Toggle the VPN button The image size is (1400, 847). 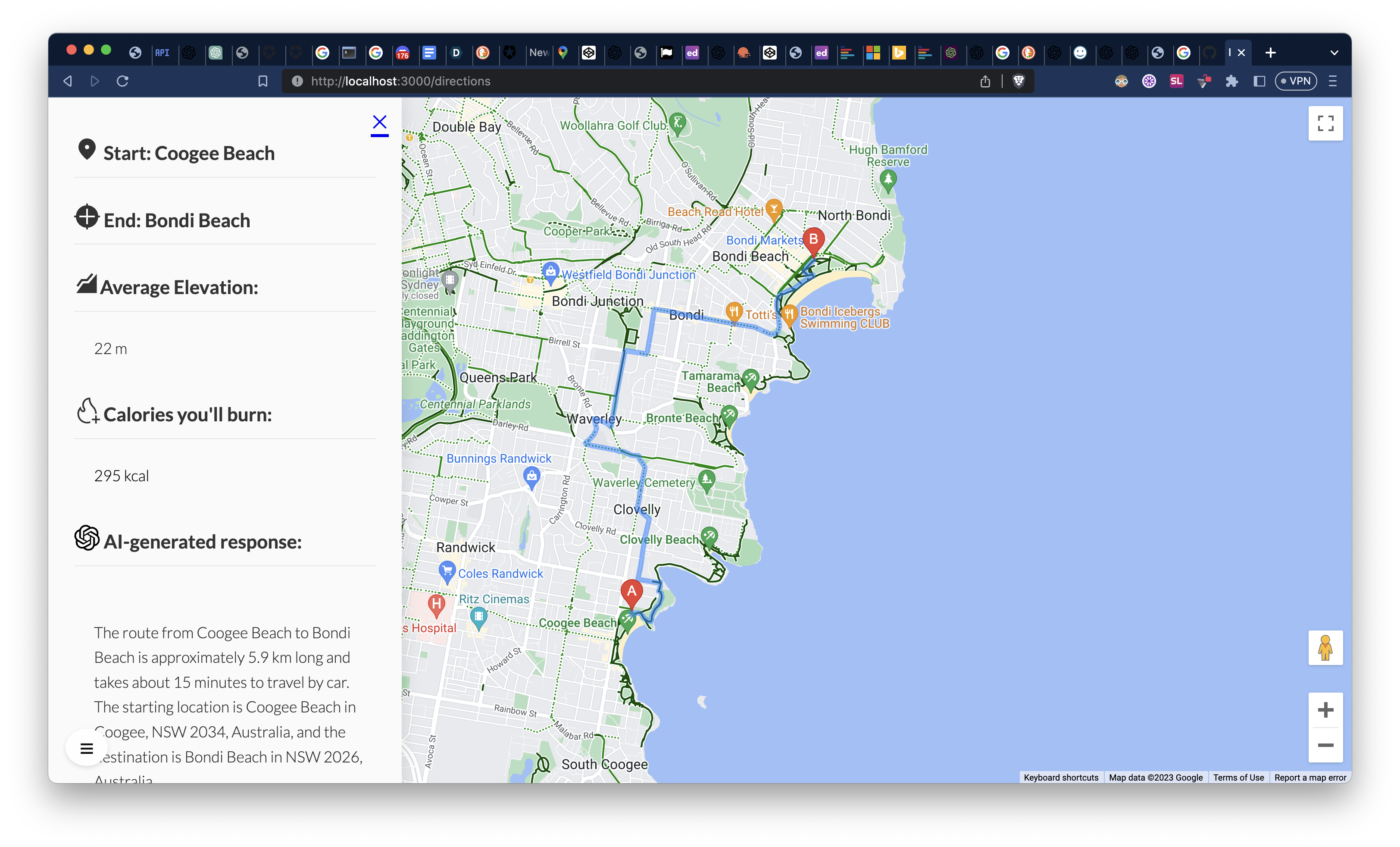(1295, 81)
